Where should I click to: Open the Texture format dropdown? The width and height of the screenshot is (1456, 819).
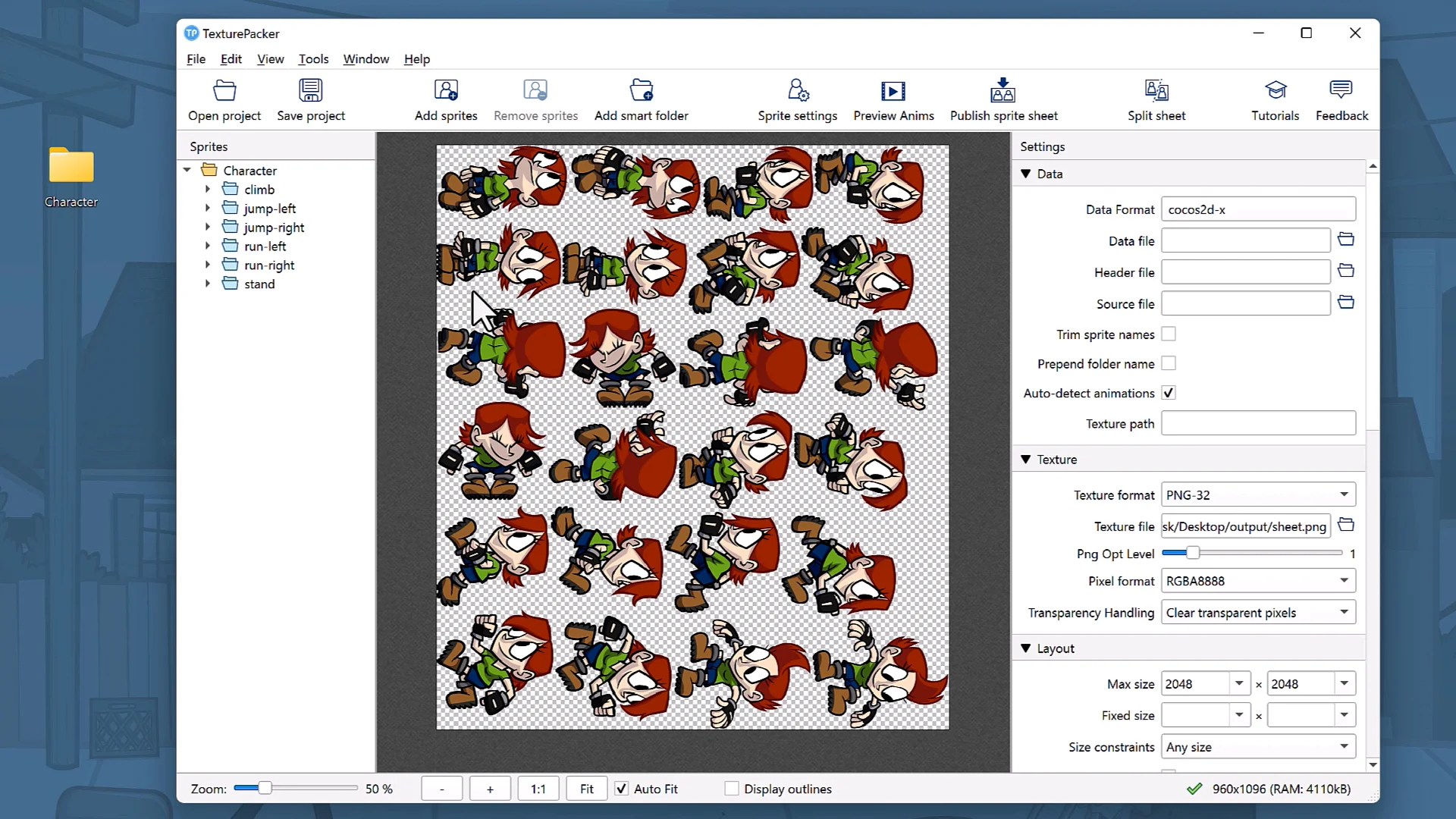(x=1258, y=494)
